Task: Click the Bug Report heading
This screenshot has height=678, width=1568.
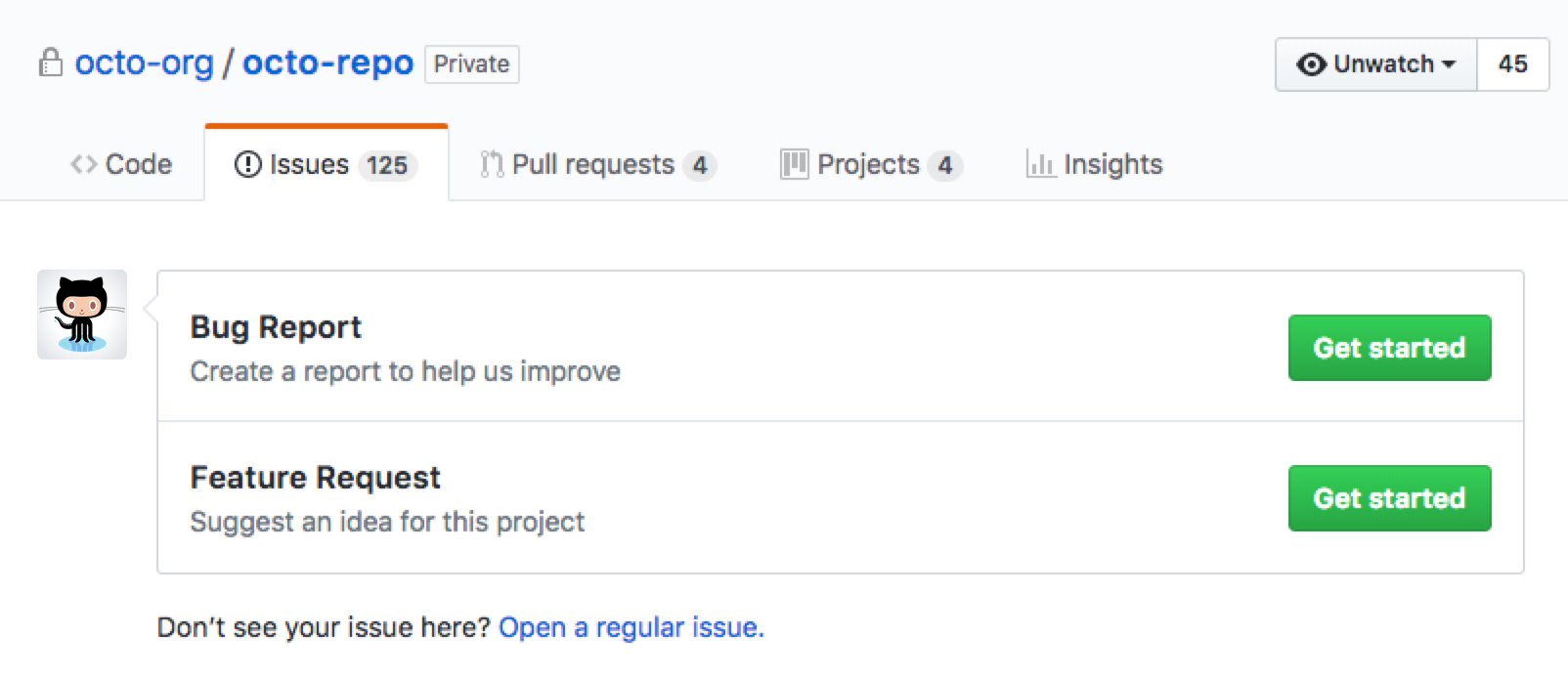Action: tap(276, 327)
